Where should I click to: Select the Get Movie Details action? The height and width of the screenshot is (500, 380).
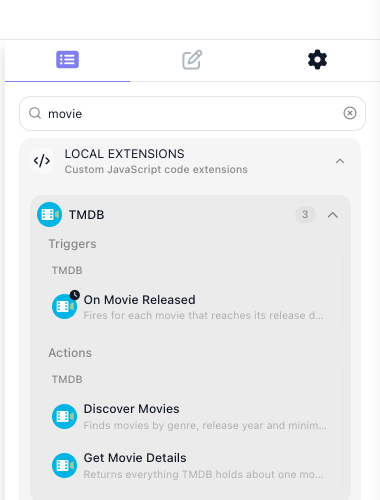tap(190, 465)
